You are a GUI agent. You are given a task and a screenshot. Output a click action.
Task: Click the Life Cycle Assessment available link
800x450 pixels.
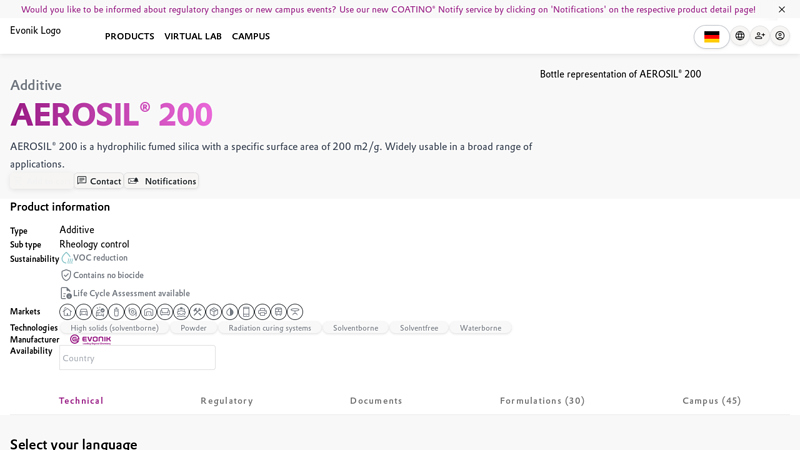[130, 294]
